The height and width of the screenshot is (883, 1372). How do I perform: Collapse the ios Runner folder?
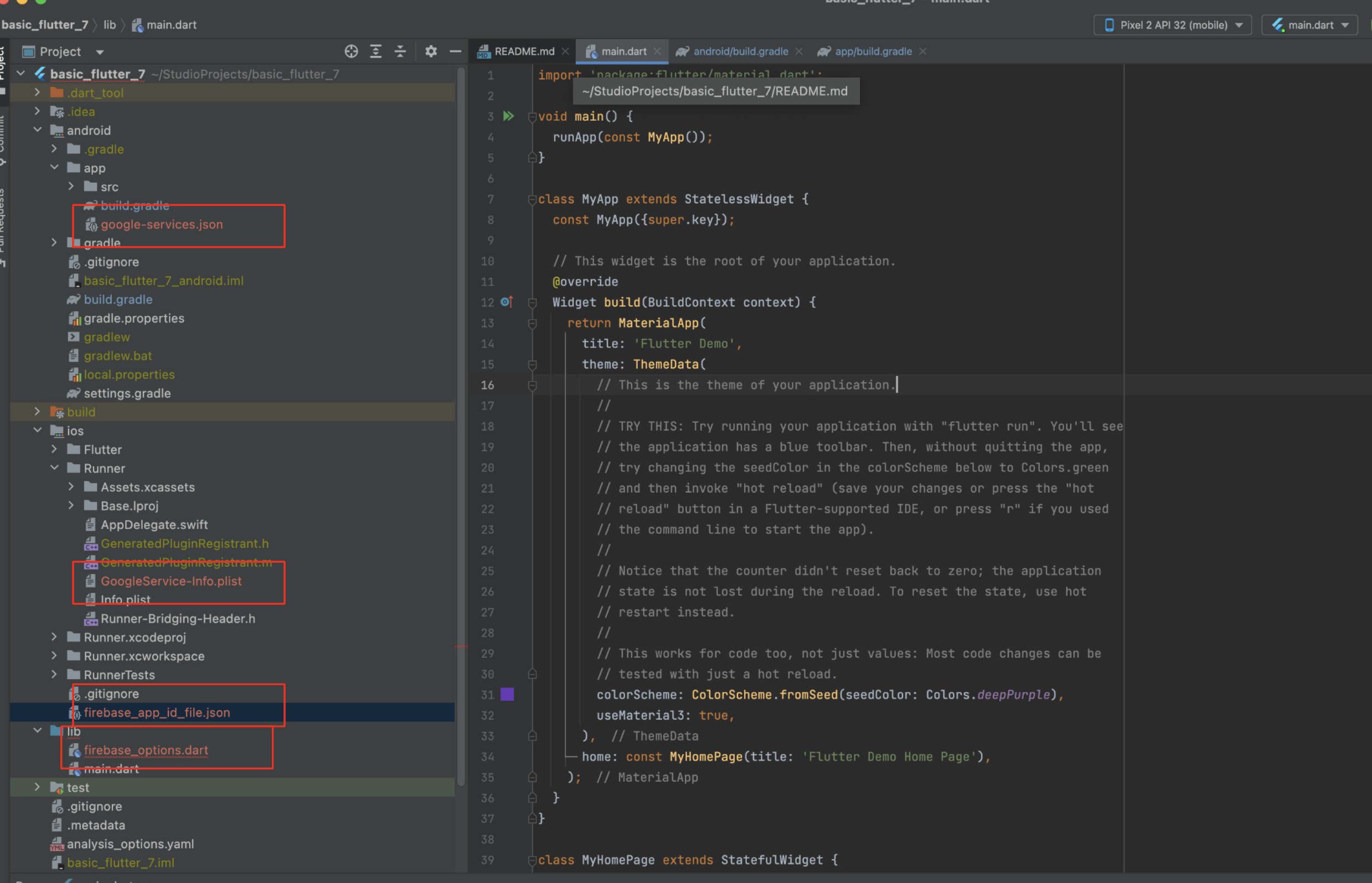(x=54, y=468)
